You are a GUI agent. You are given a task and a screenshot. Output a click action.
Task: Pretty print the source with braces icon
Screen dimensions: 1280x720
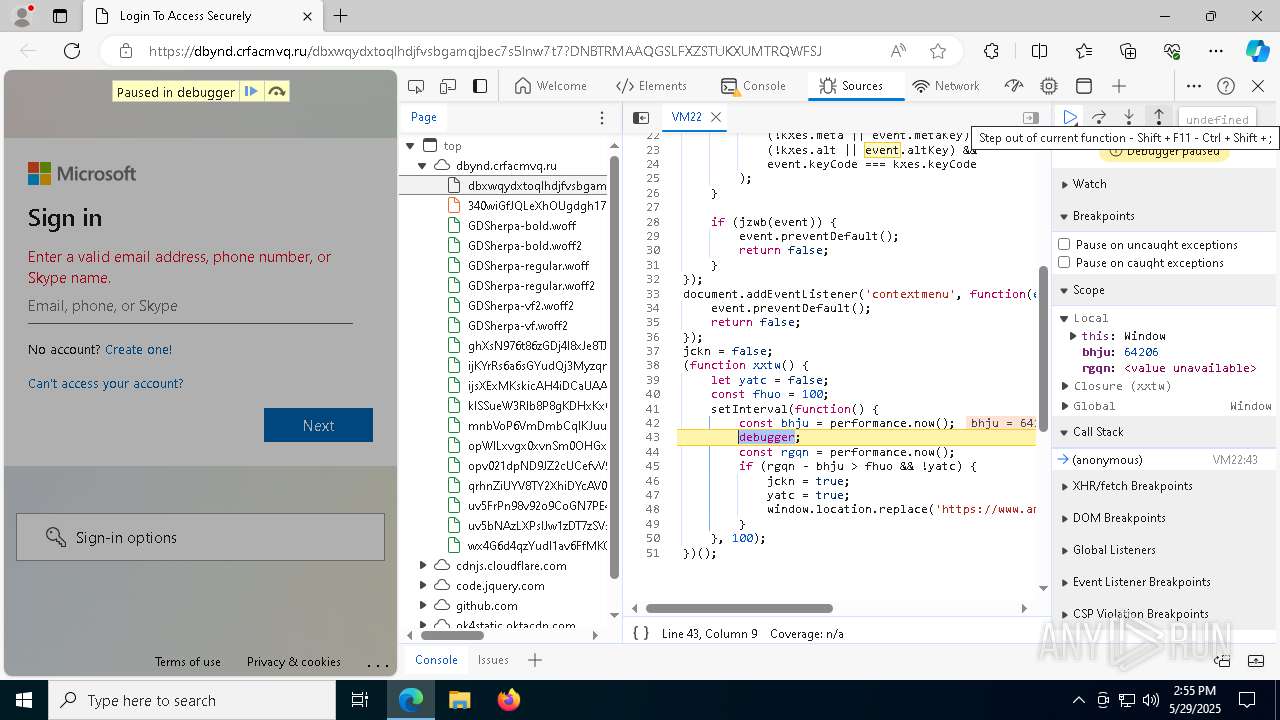pyautogui.click(x=641, y=633)
